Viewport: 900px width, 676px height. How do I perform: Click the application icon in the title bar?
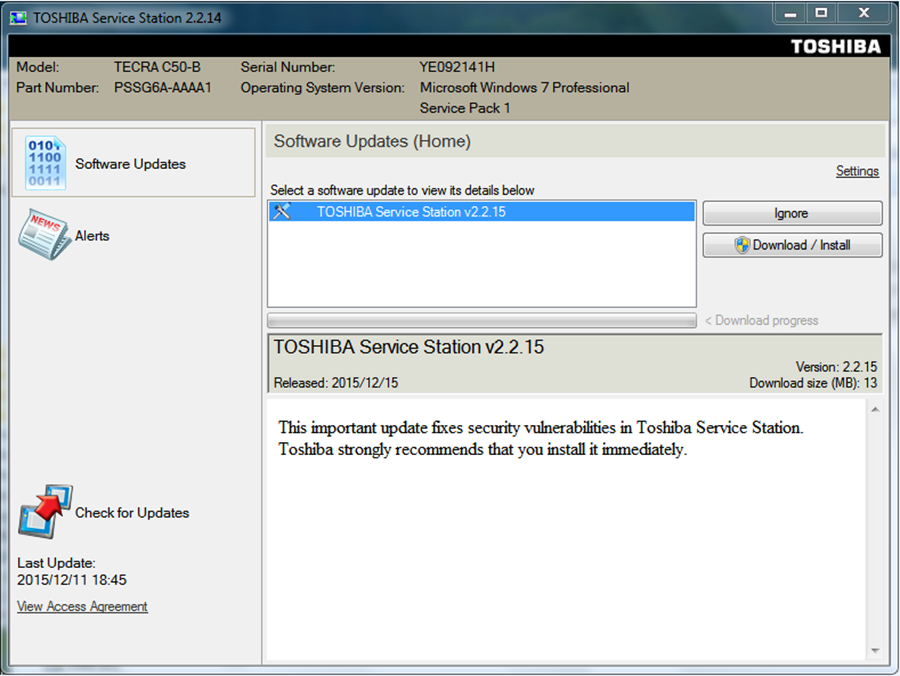(18, 17)
